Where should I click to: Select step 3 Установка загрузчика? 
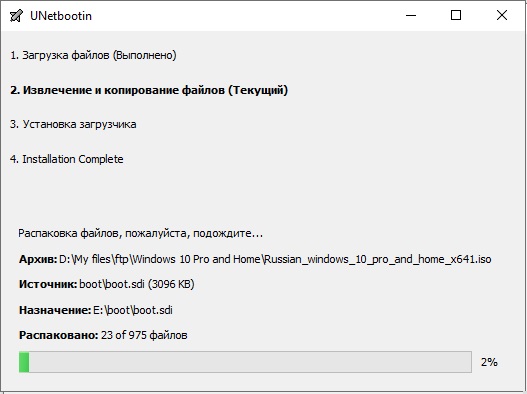click(73, 124)
